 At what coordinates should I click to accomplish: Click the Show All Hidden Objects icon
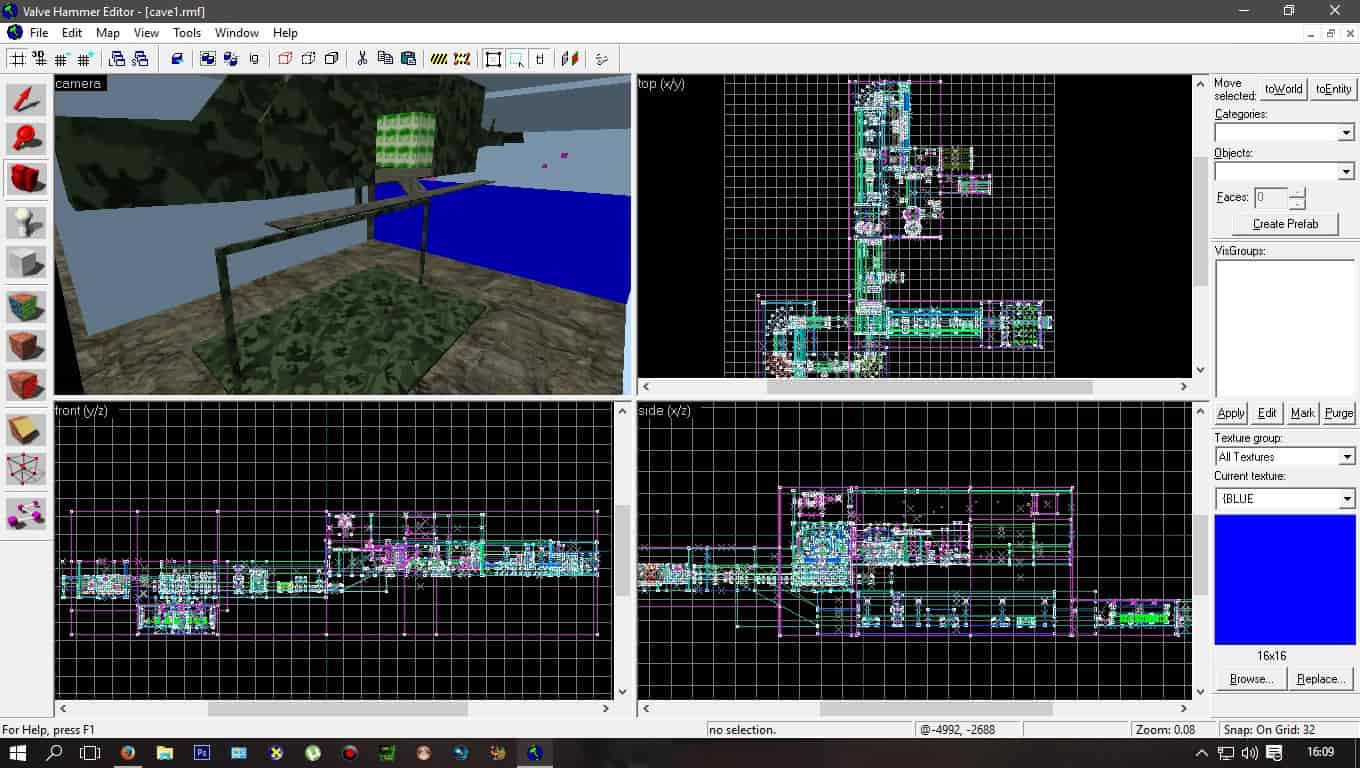tap(331, 59)
